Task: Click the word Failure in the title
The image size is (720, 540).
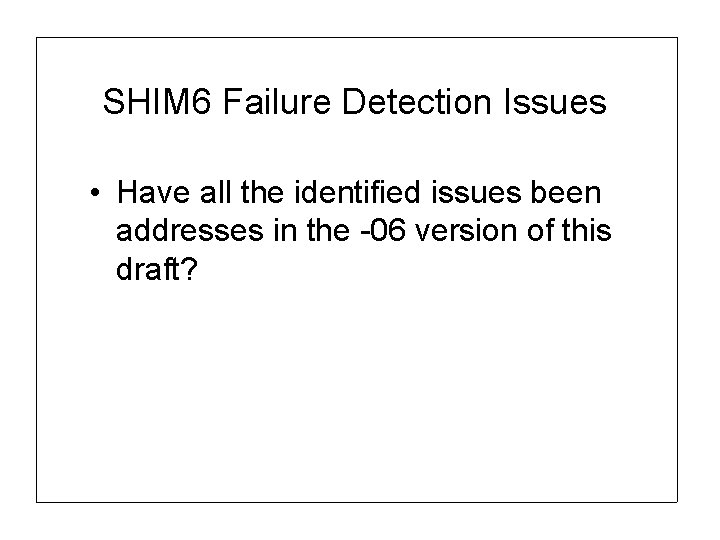Action: pyautogui.click(x=277, y=101)
